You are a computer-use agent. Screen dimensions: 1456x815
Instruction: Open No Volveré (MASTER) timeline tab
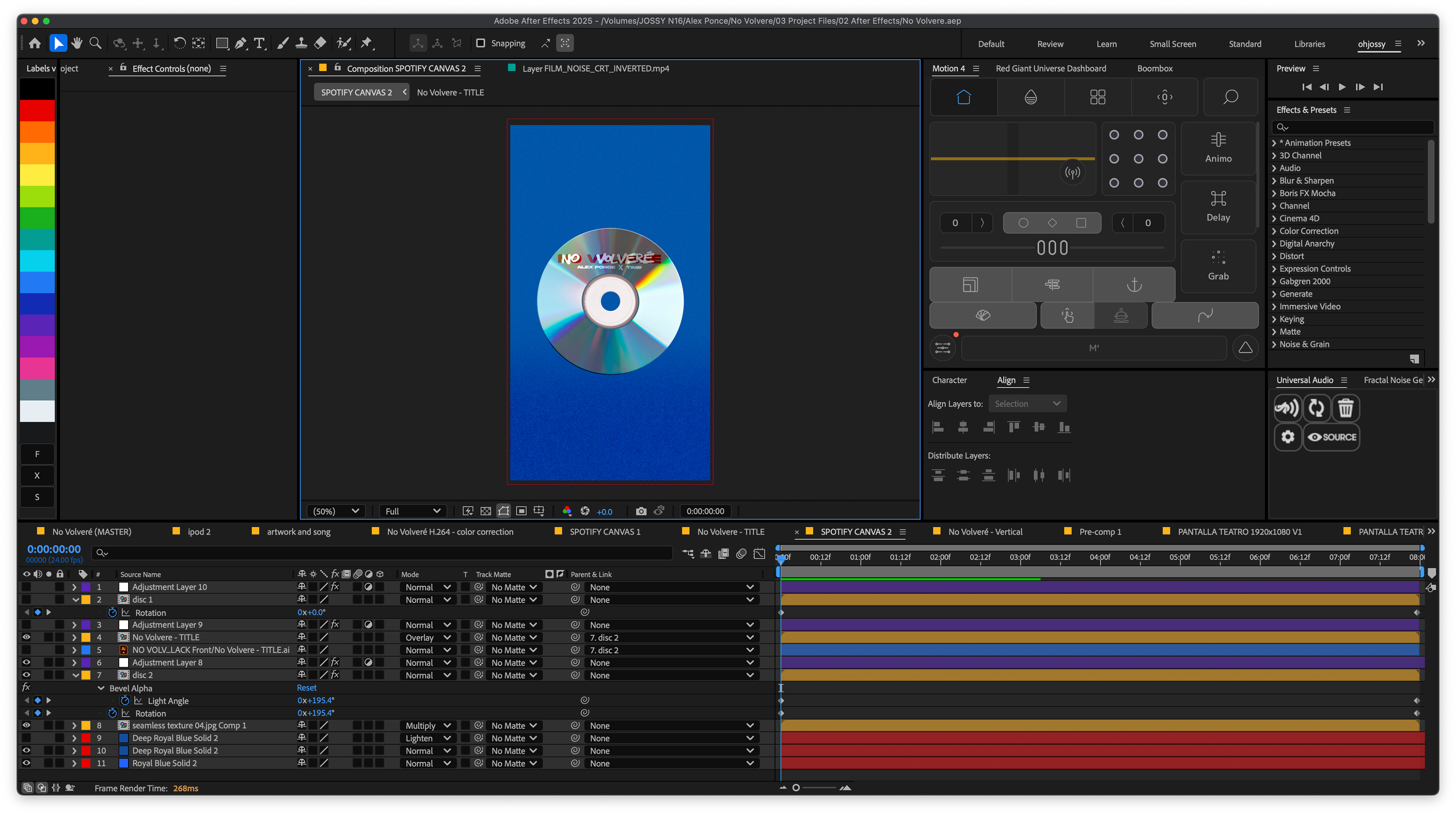point(91,531)
